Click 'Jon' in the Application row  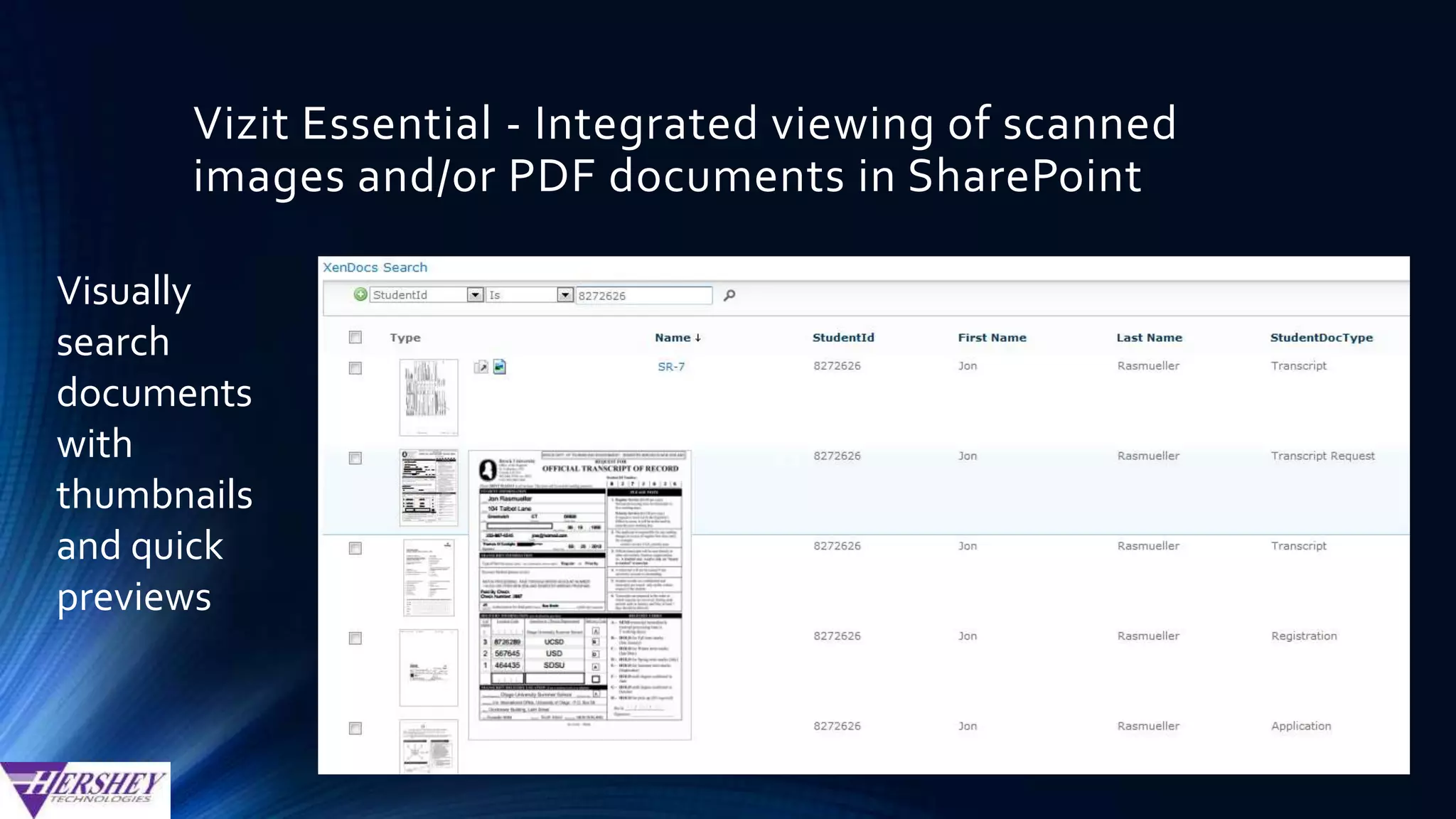pos(968,726)
